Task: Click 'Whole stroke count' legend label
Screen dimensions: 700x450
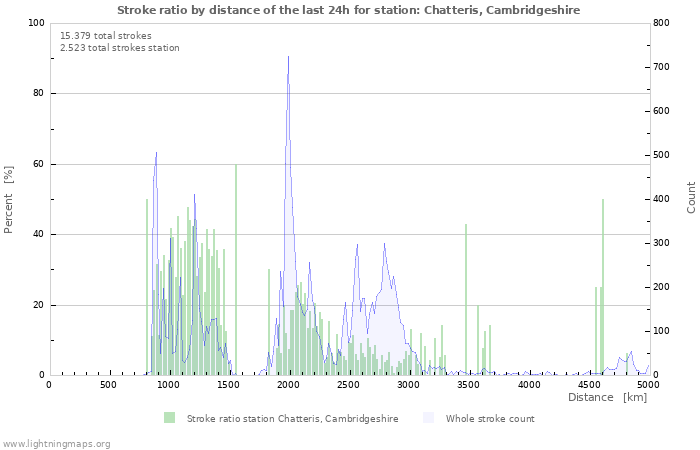Action: tap(490, 419)
